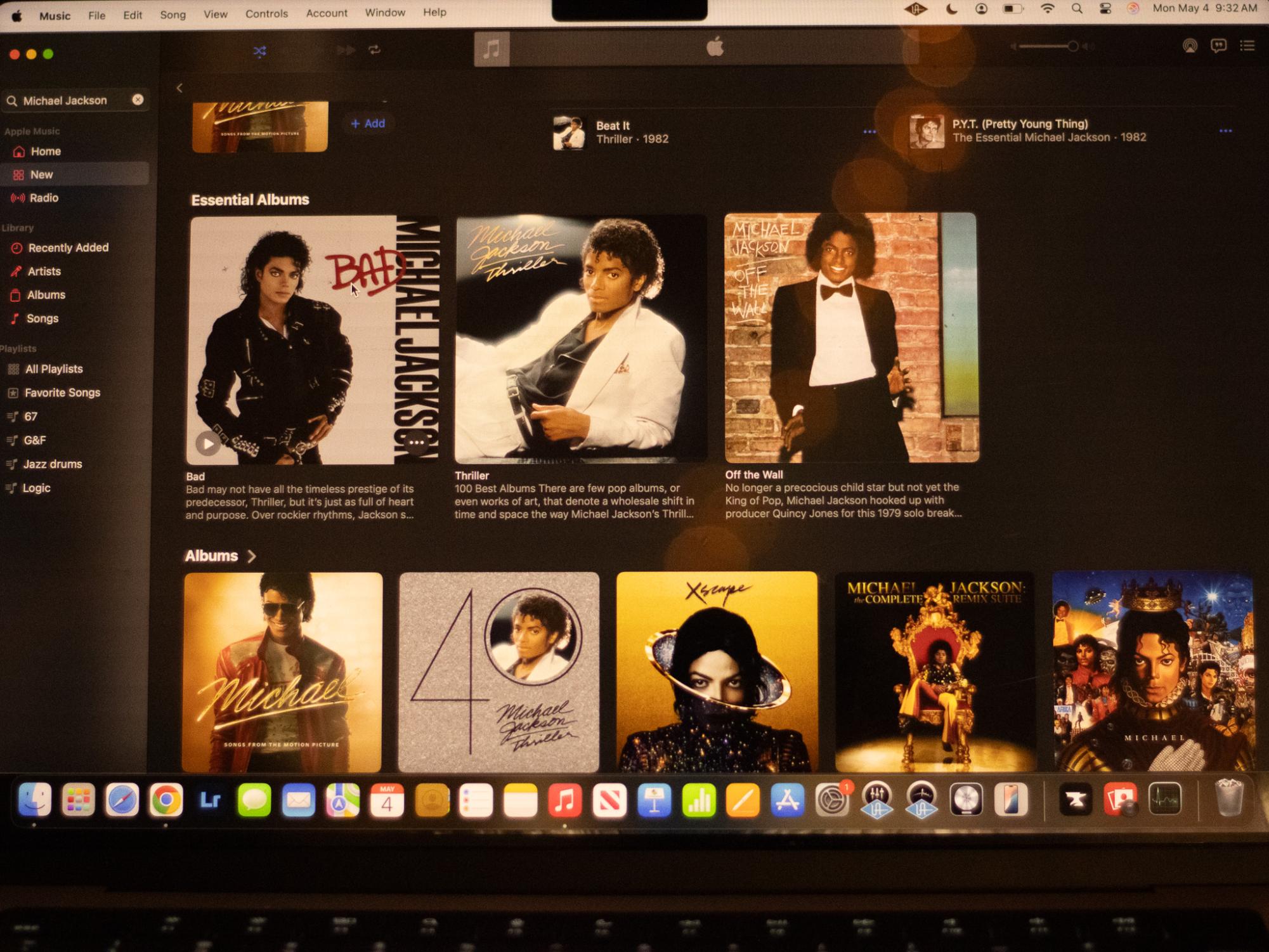1269x952 pixels.
Task: Open the Apple menu
Action: [17, 16]
